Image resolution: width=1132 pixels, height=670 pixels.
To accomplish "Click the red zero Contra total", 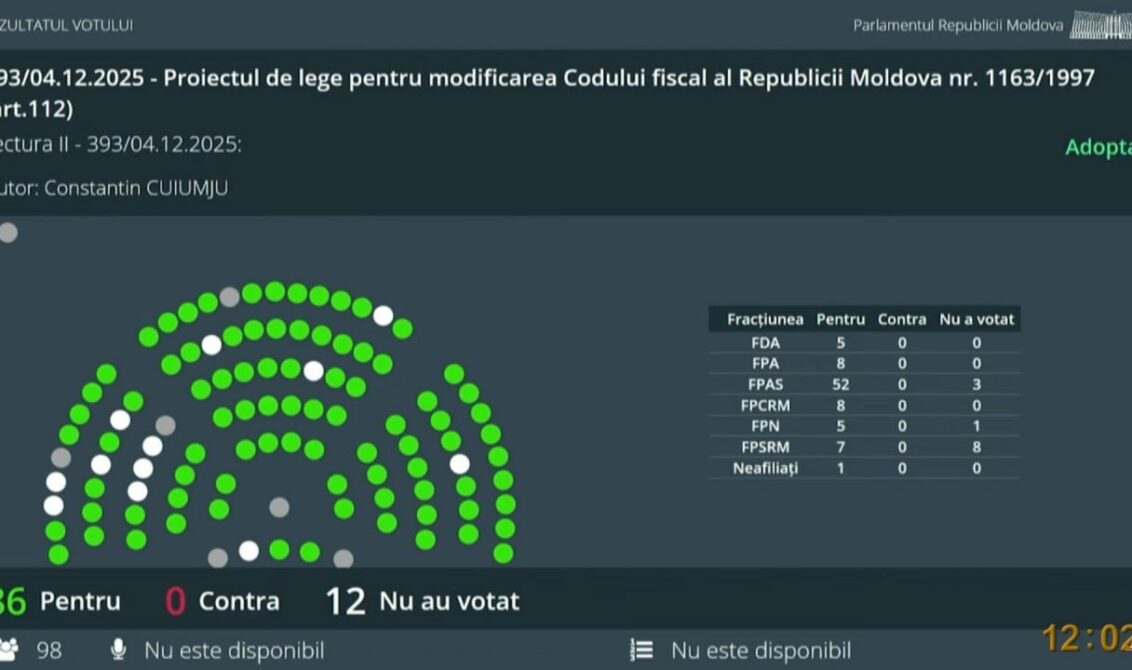I will pyautogui.click(x=175, y=601).
